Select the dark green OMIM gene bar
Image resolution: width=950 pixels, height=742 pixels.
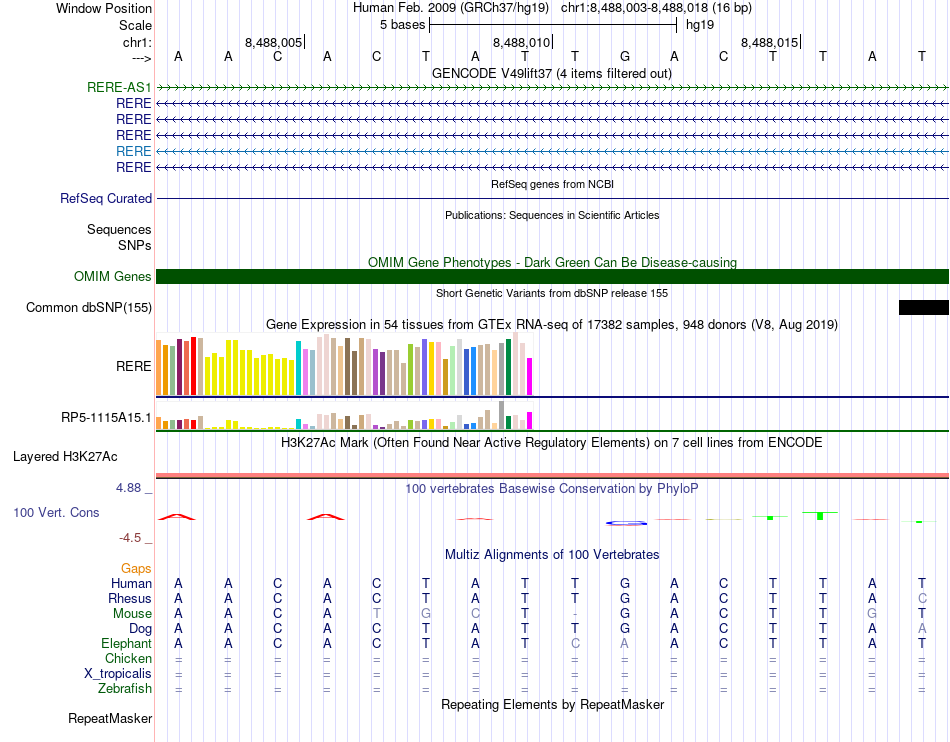coord(552,276)
